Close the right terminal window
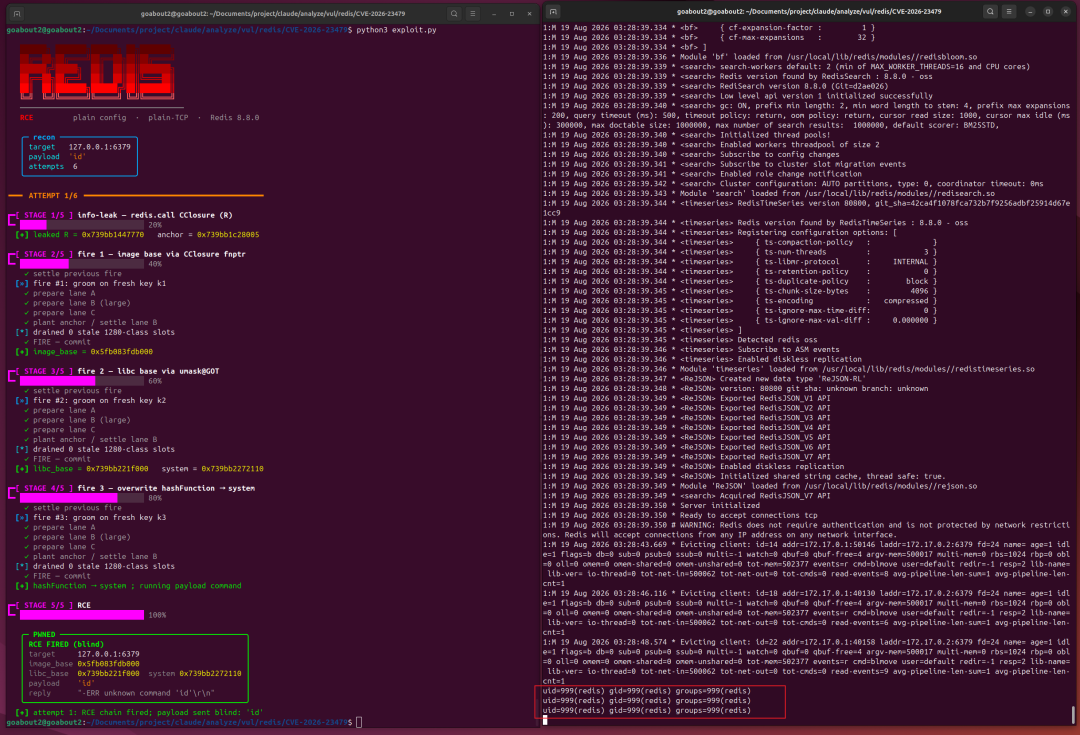The height and width of the screenshot is (735, 1080). (x=1066, y=12)
